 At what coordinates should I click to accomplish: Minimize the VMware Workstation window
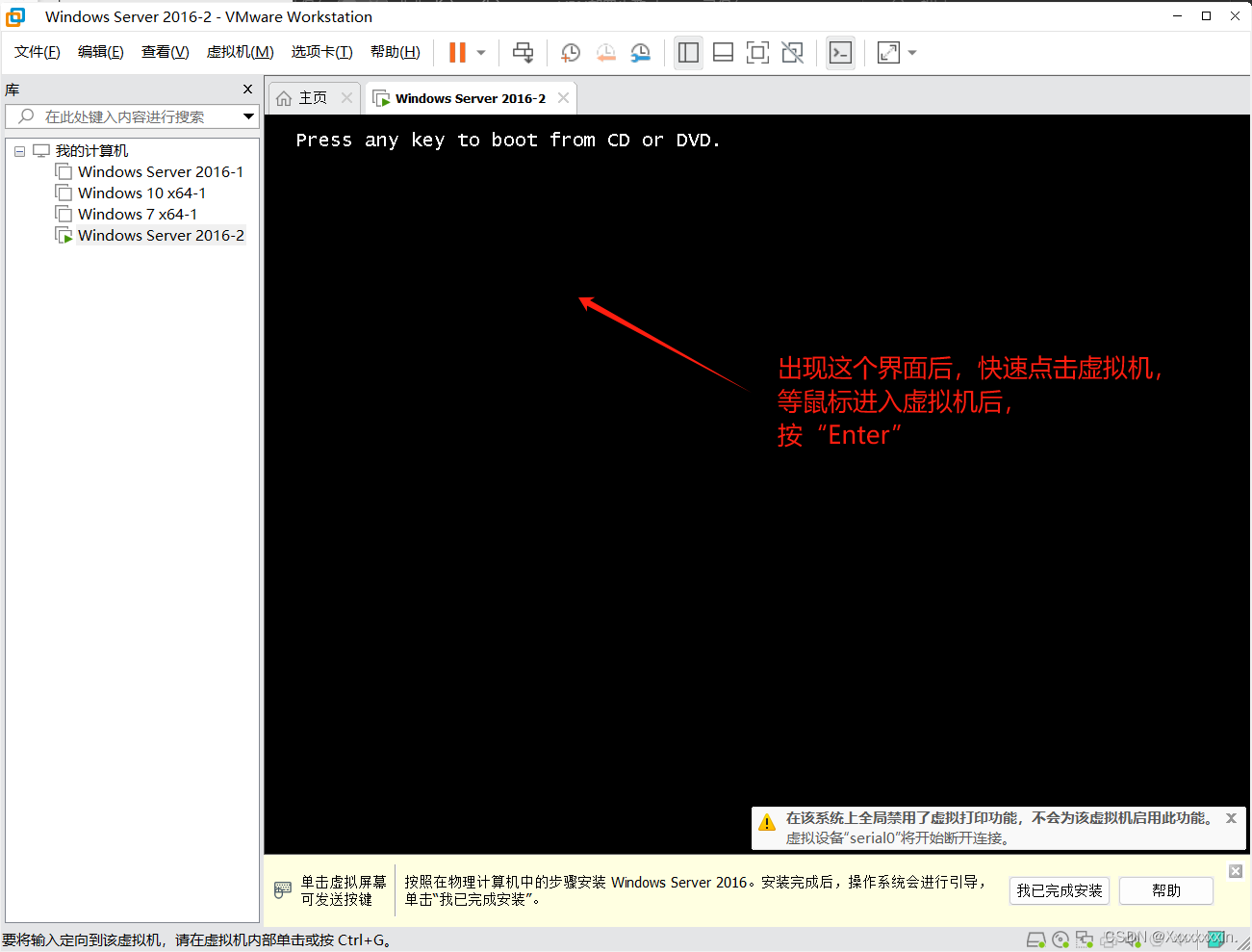point(1177,16)
